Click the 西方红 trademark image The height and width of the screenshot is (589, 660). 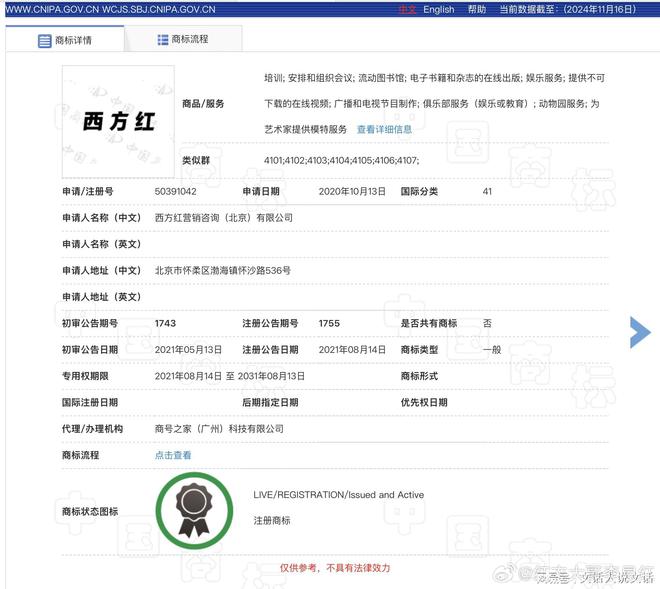[x=118, y=122]
